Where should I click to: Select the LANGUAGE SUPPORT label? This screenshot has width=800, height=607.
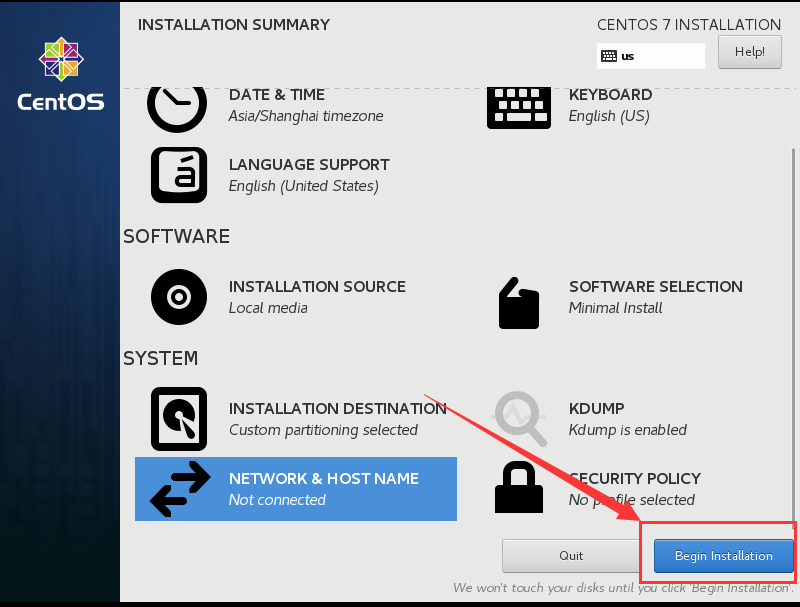coord(309,165)
